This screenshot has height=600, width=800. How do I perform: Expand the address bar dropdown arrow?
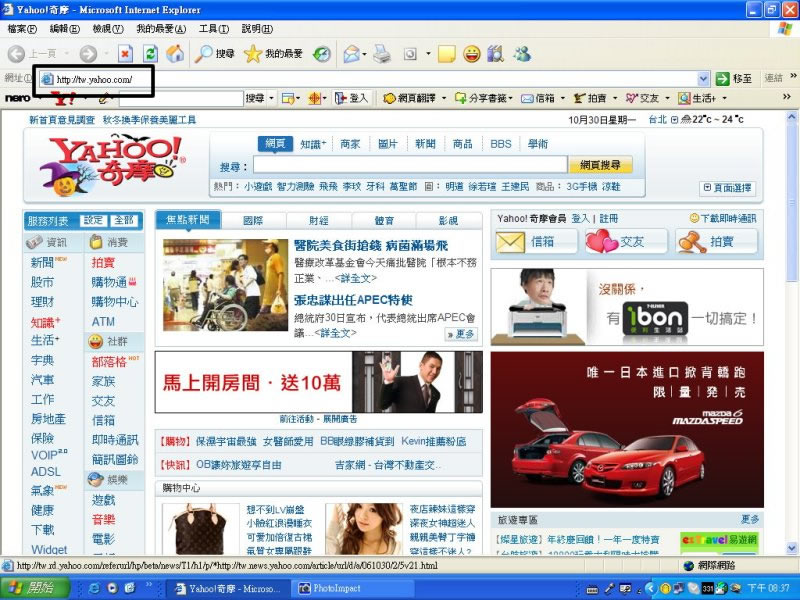703,79
